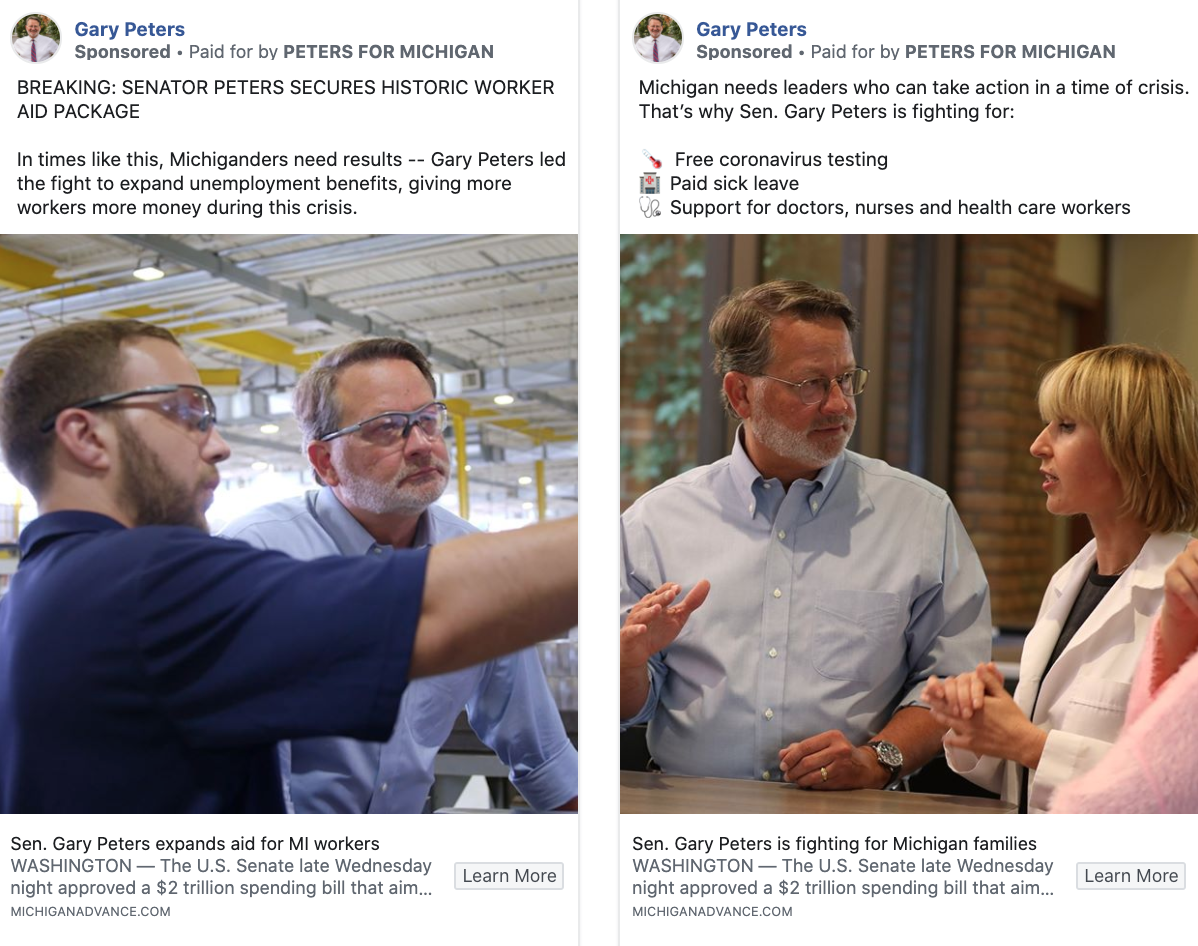Open factory photo with safety glasses

(289, 523)
